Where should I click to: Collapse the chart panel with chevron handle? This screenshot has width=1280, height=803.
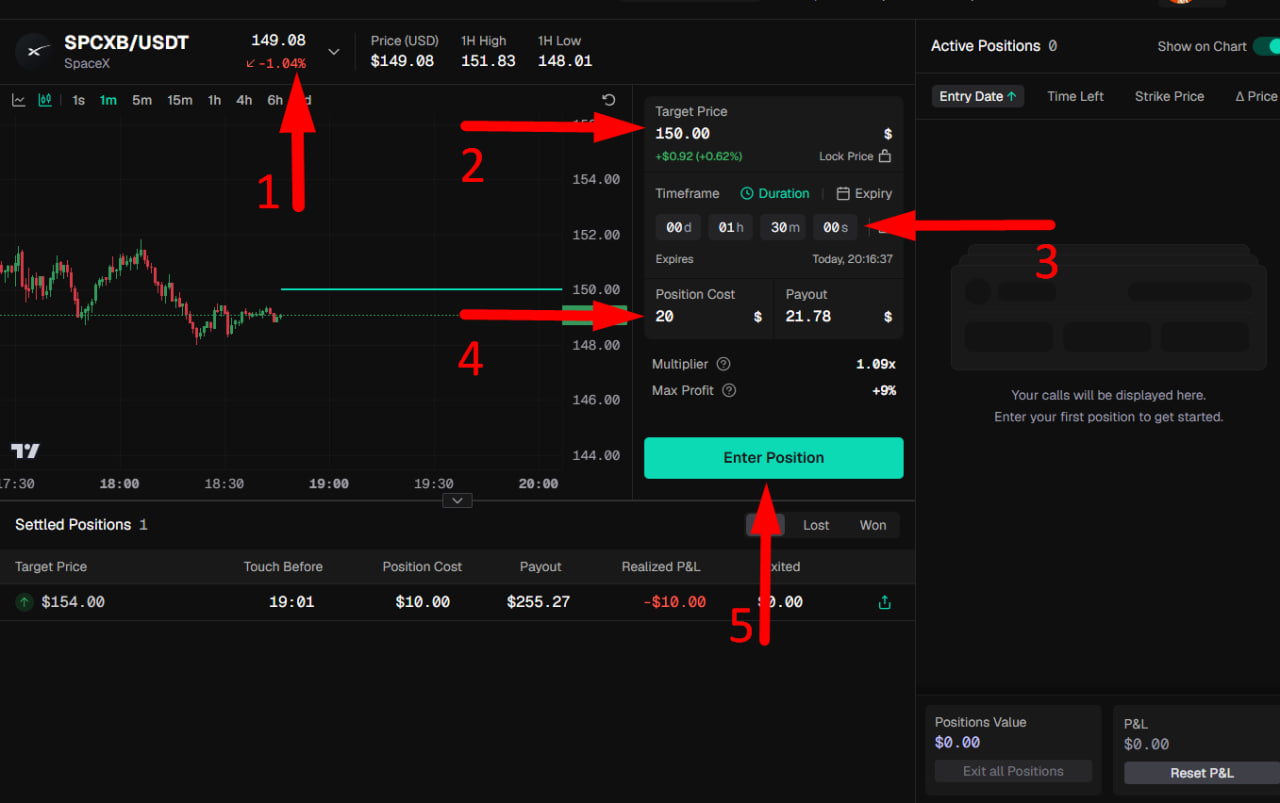pyautogui.click(x=457, y=500)
